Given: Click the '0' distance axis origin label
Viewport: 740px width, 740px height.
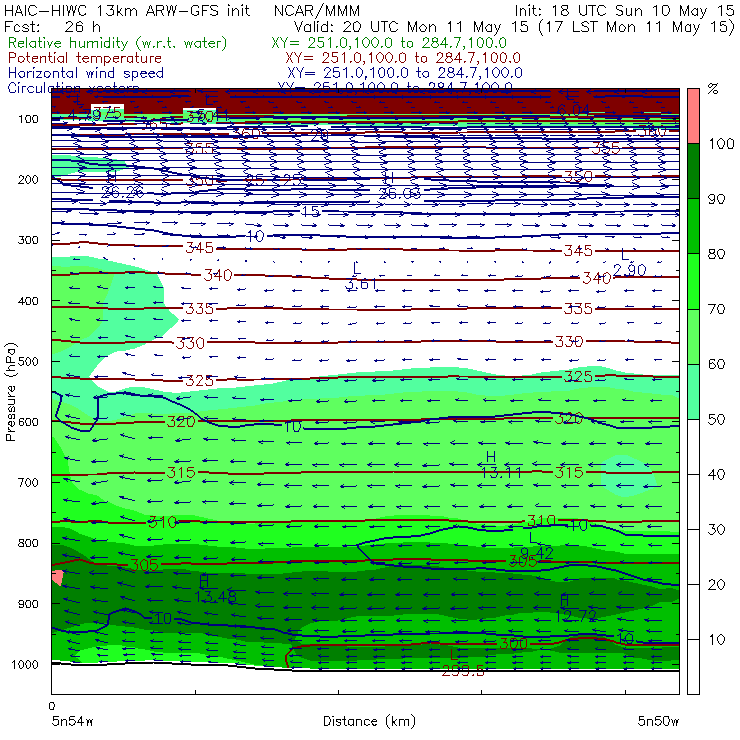Looking at the screenshot, I should (x=52, y=706).
